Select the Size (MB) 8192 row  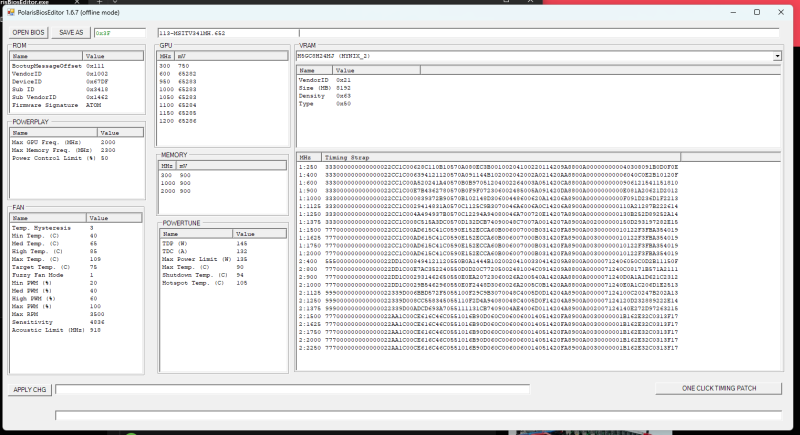click(539, 88)
